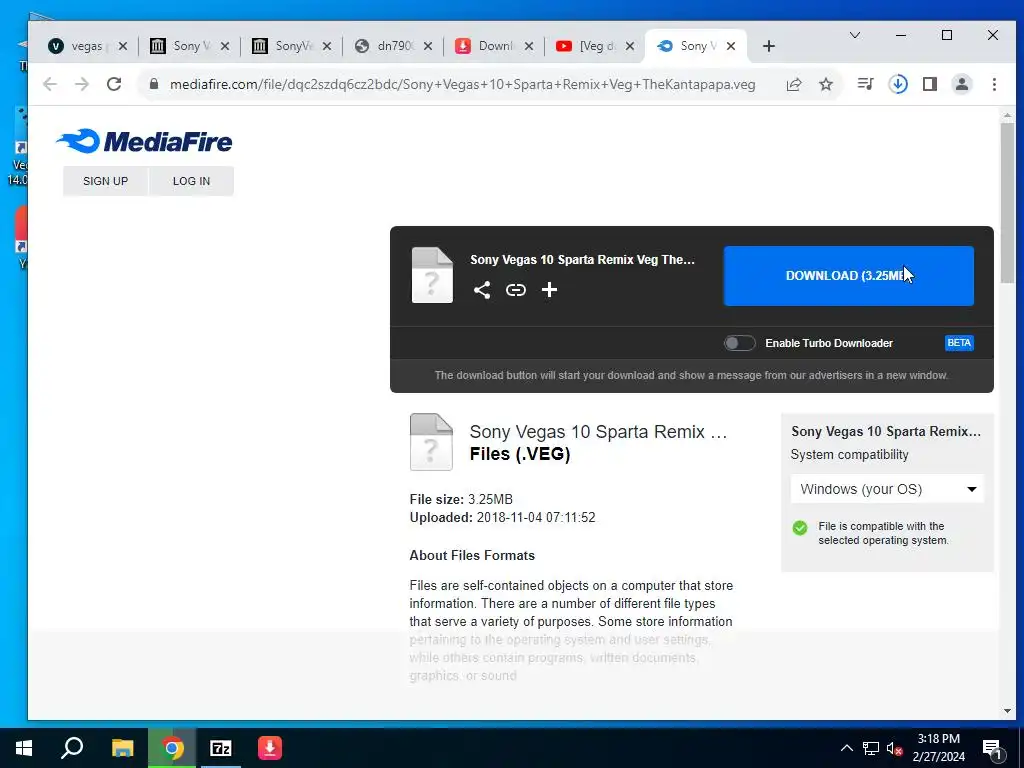This screenshot has width=1024, height=768.
Task: Open Chrome three-dot menu
Action: (x=994, y=84)
